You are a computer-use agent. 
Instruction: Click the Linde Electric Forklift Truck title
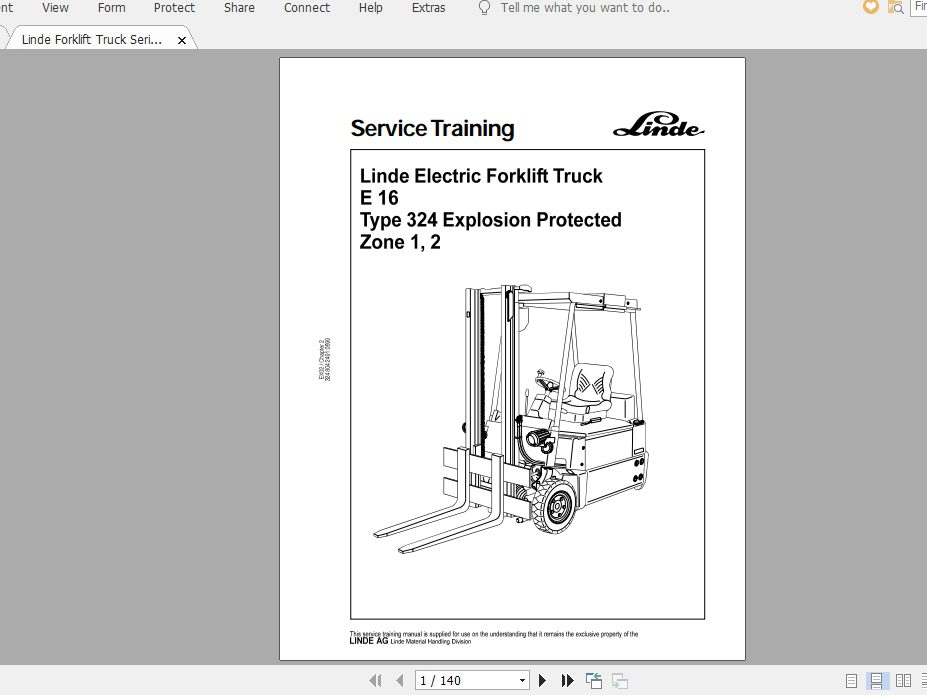(x=481, y=176)
